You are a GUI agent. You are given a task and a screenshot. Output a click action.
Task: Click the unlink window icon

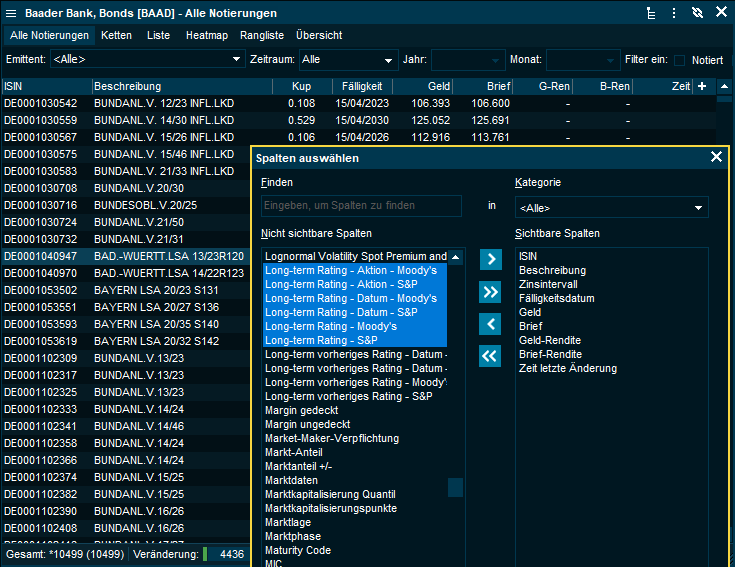tap(698, 13)
